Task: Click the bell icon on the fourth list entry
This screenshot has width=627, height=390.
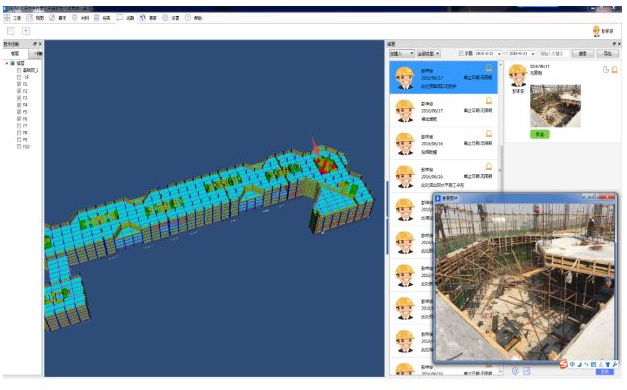Action: tap(489, 166)
